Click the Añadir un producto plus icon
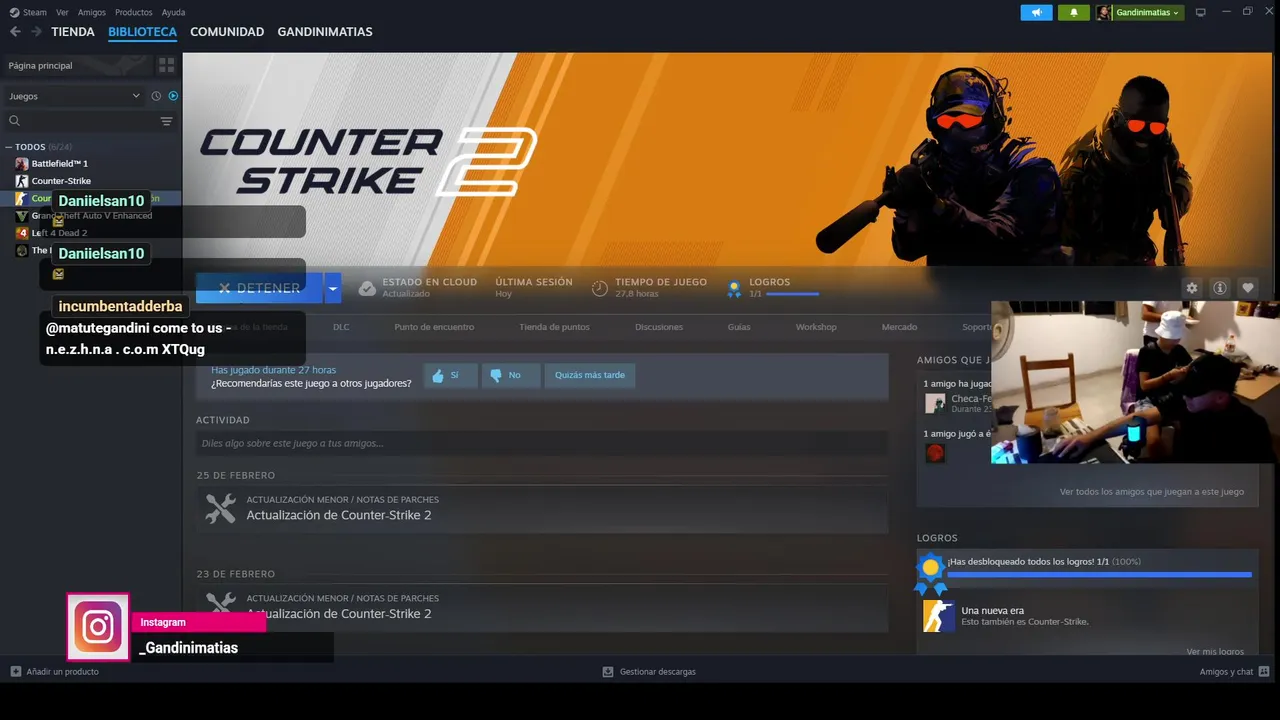 click(x=15, y=672)
